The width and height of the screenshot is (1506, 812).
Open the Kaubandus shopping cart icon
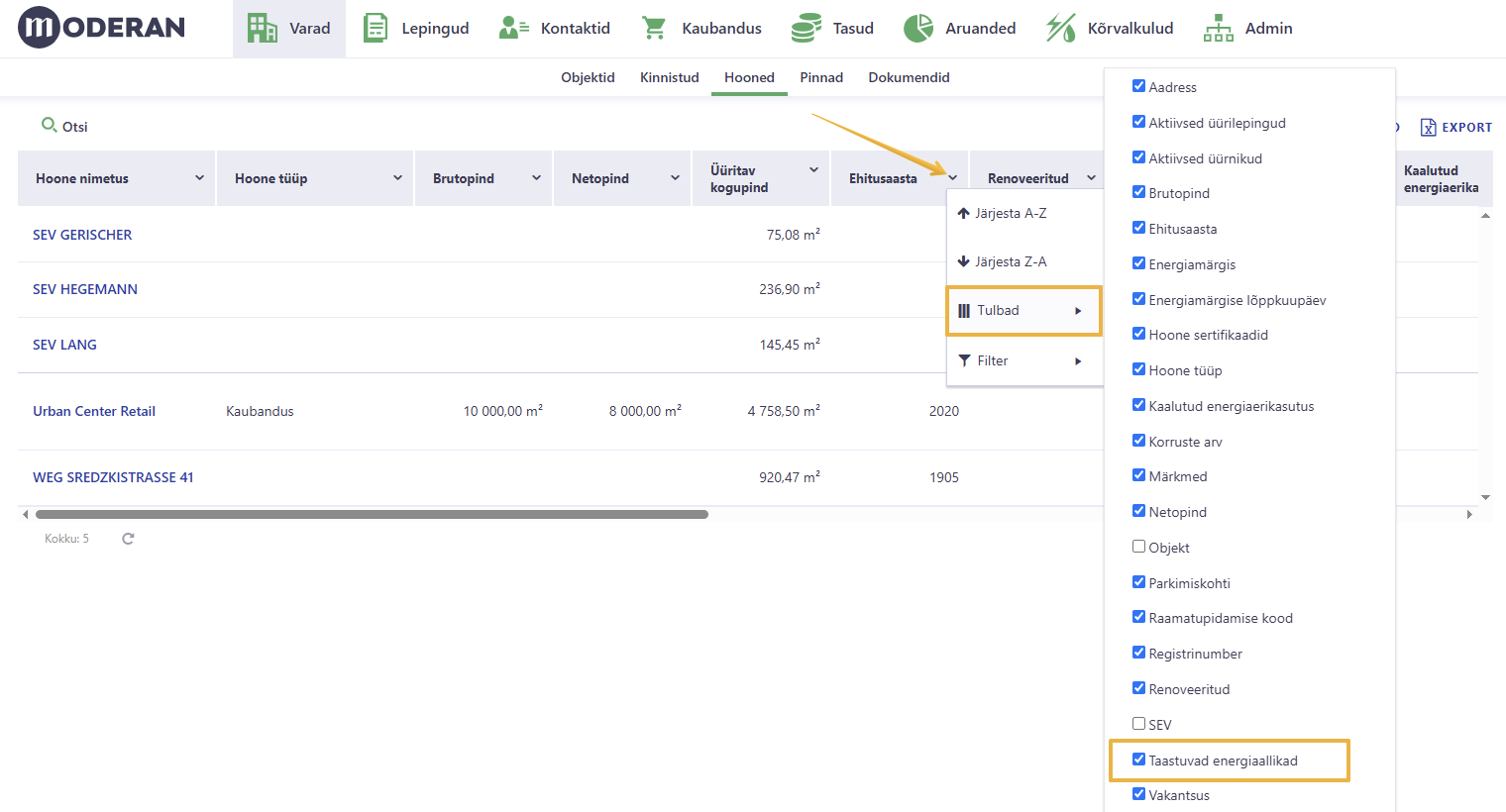654,28
